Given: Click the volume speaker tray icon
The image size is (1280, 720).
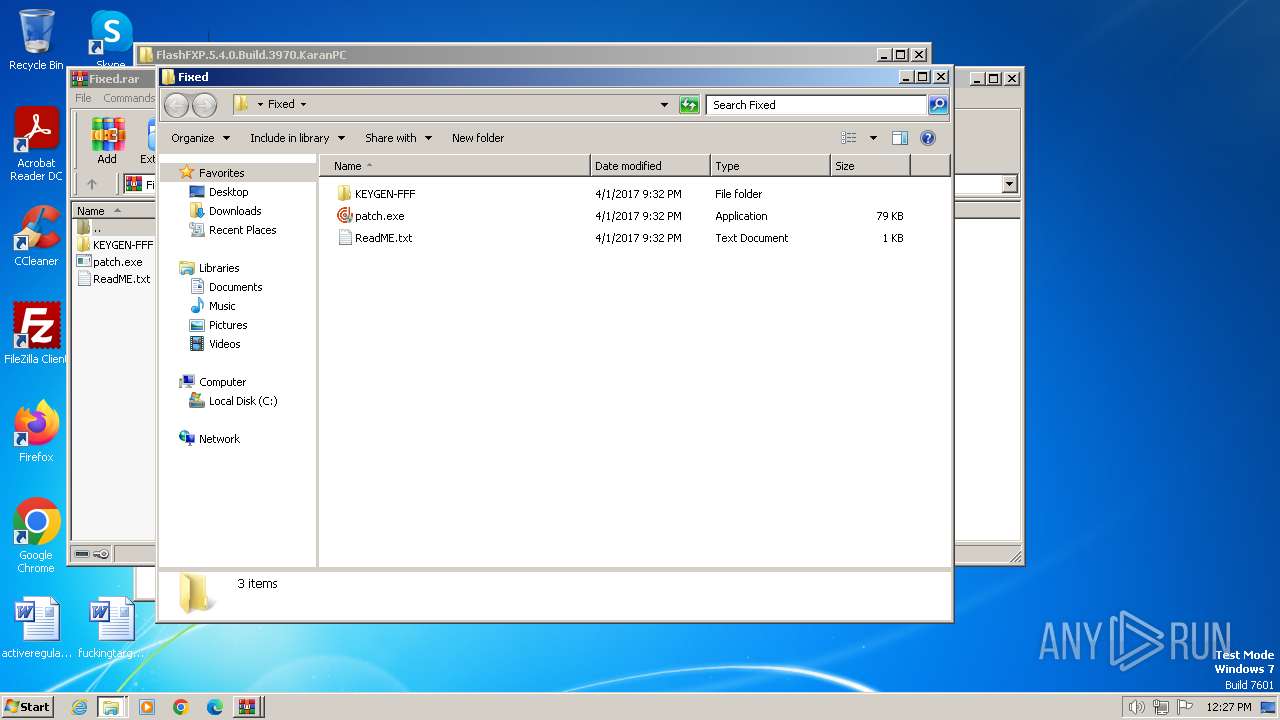Looking at the screenshot, I should (x=1137, y=707).
